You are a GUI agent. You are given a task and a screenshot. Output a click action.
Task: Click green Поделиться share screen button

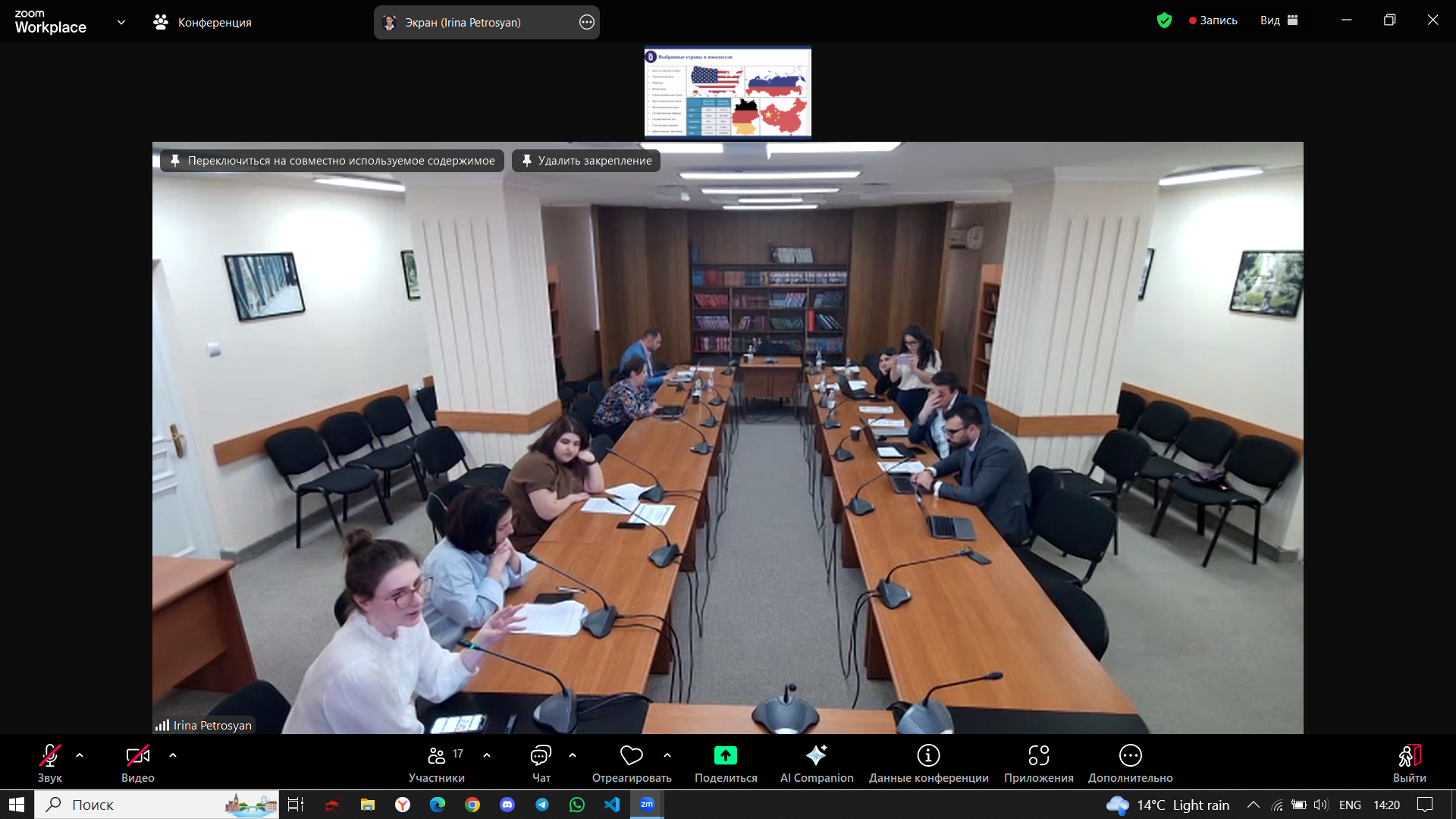pyautogui.click(x=726, y=762)
